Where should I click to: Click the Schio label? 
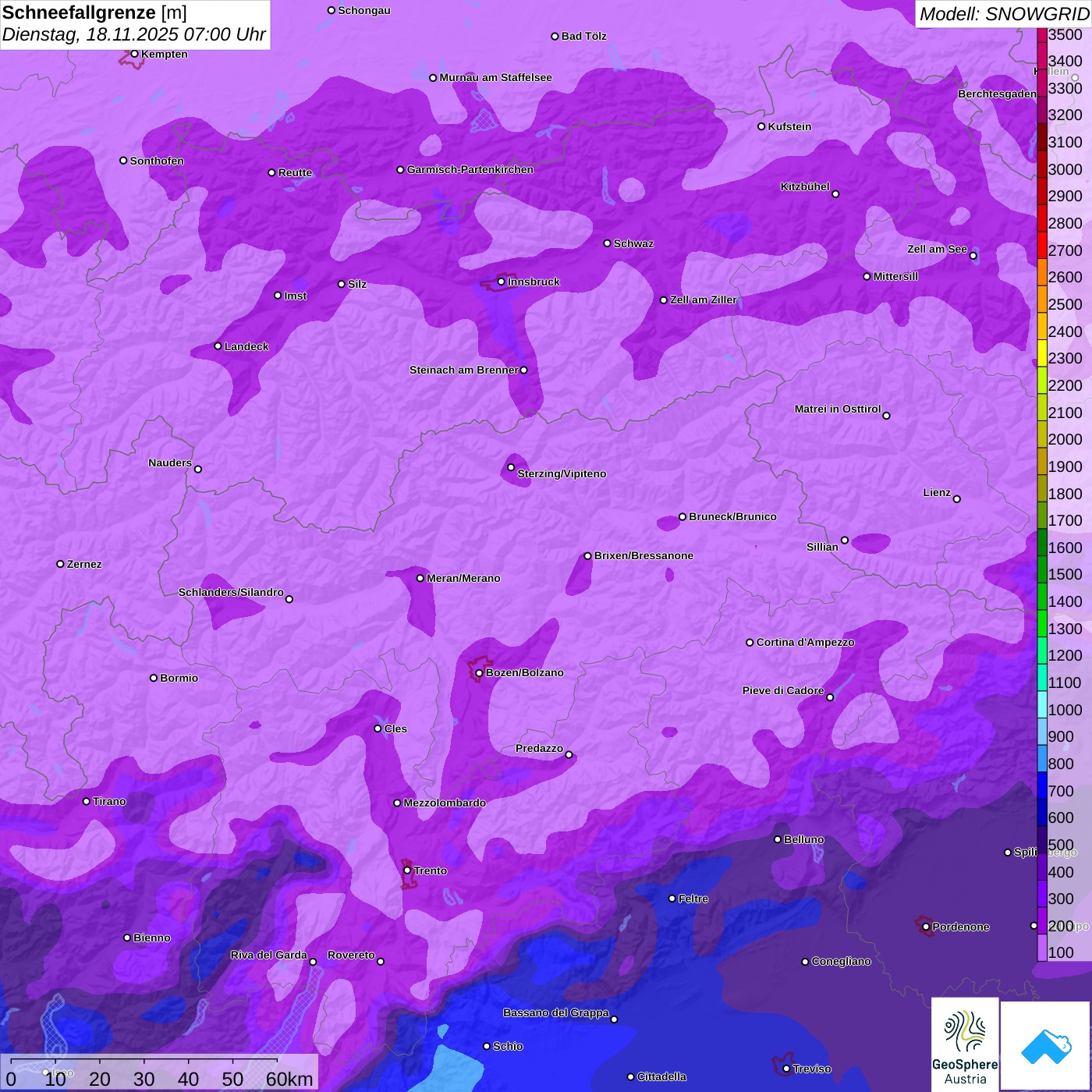pos(508,1046)
